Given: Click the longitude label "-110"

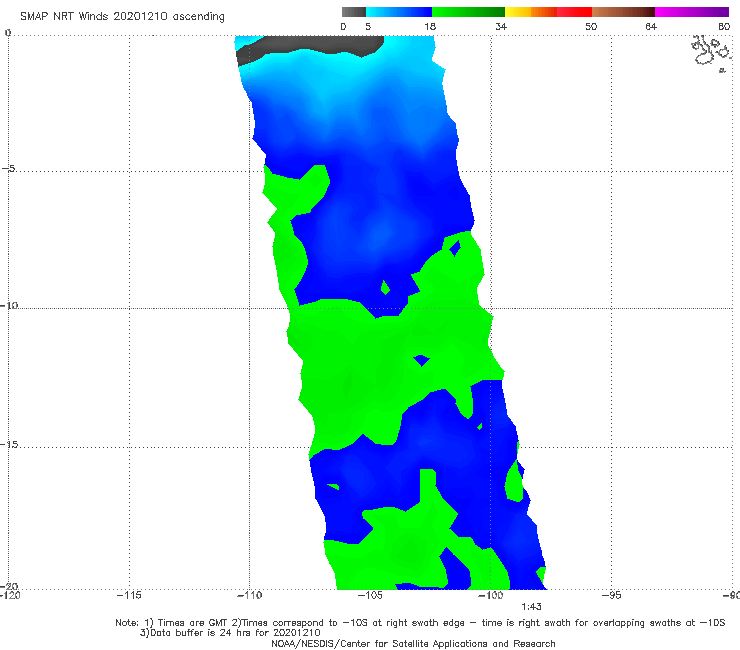Looking at the screenshot, I should tap(249, 595).
